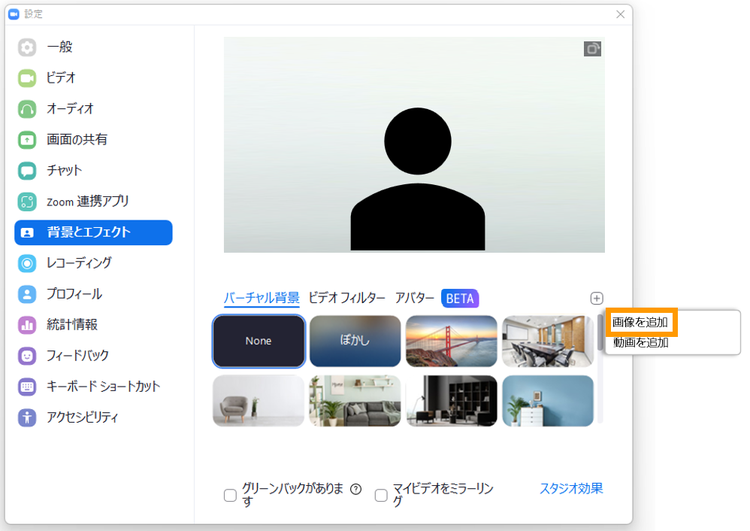Click the plus icon to add background
The image size is (750, 531).
[596, 299]
